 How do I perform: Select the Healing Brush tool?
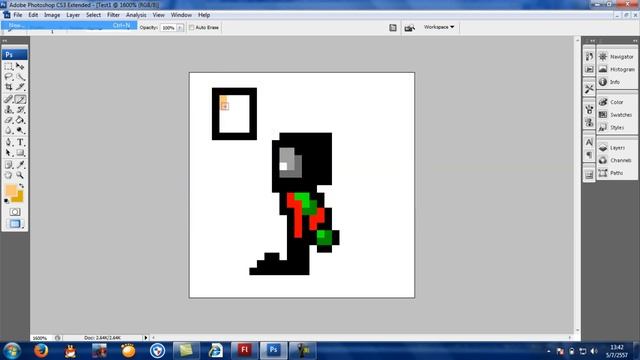[x=9, y=99]
